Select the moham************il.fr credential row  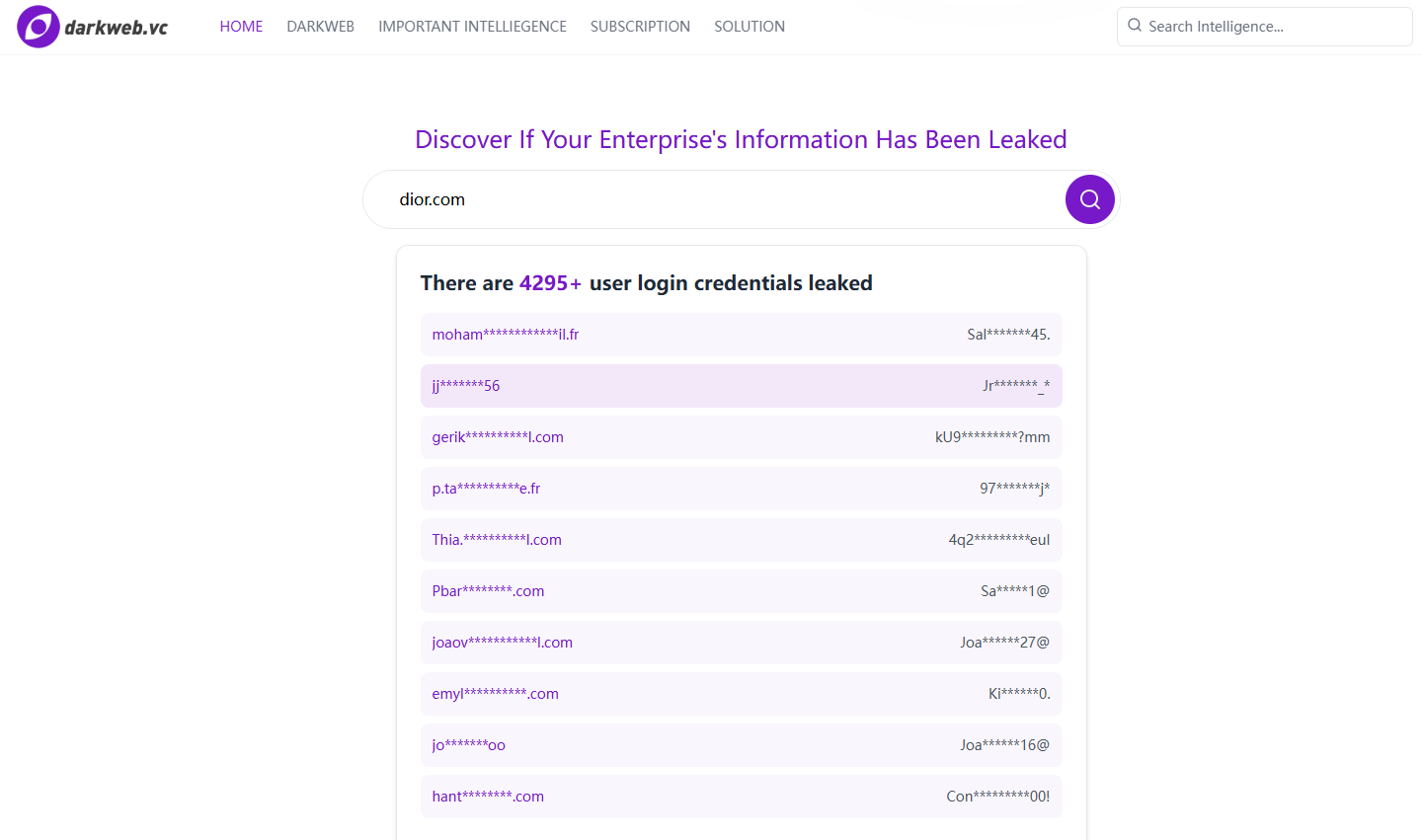742,335
